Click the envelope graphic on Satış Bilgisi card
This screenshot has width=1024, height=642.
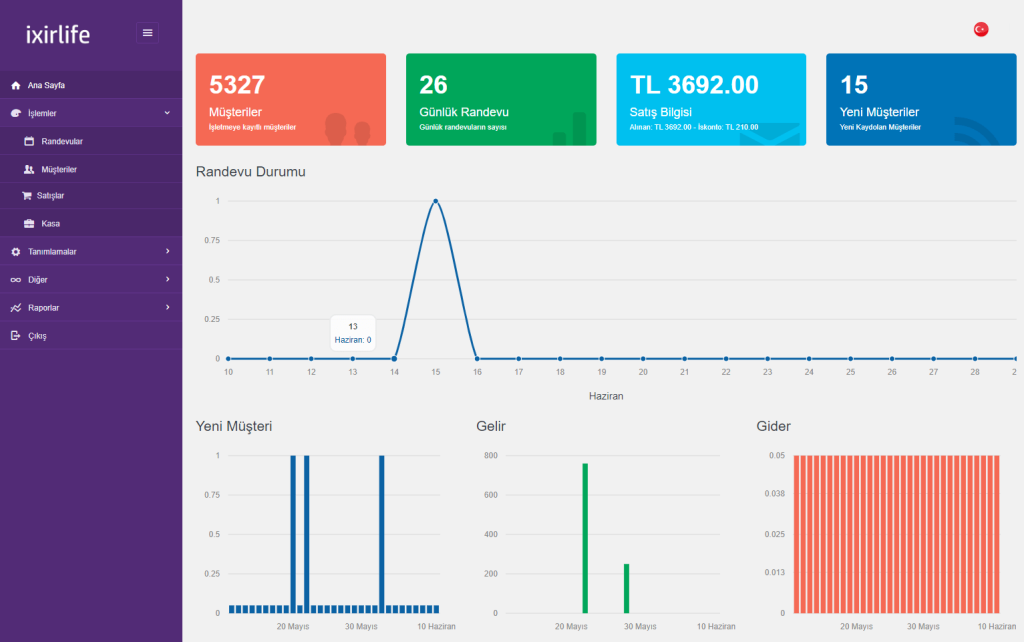770,134
